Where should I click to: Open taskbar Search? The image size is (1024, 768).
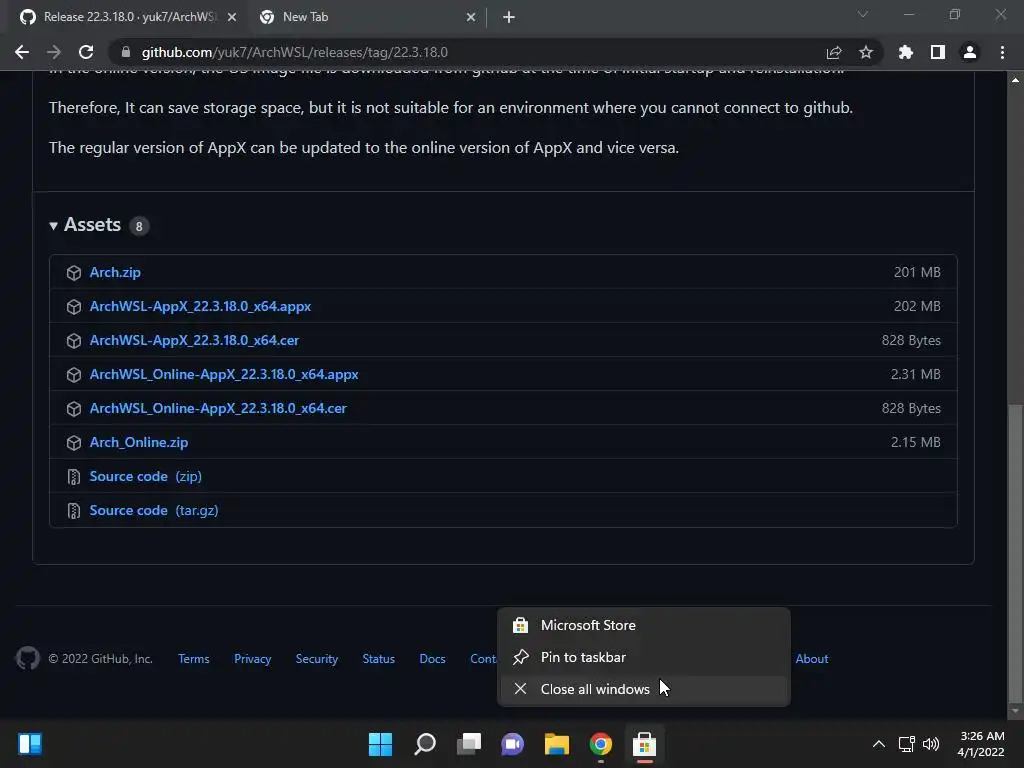click(x=424, y=744)
